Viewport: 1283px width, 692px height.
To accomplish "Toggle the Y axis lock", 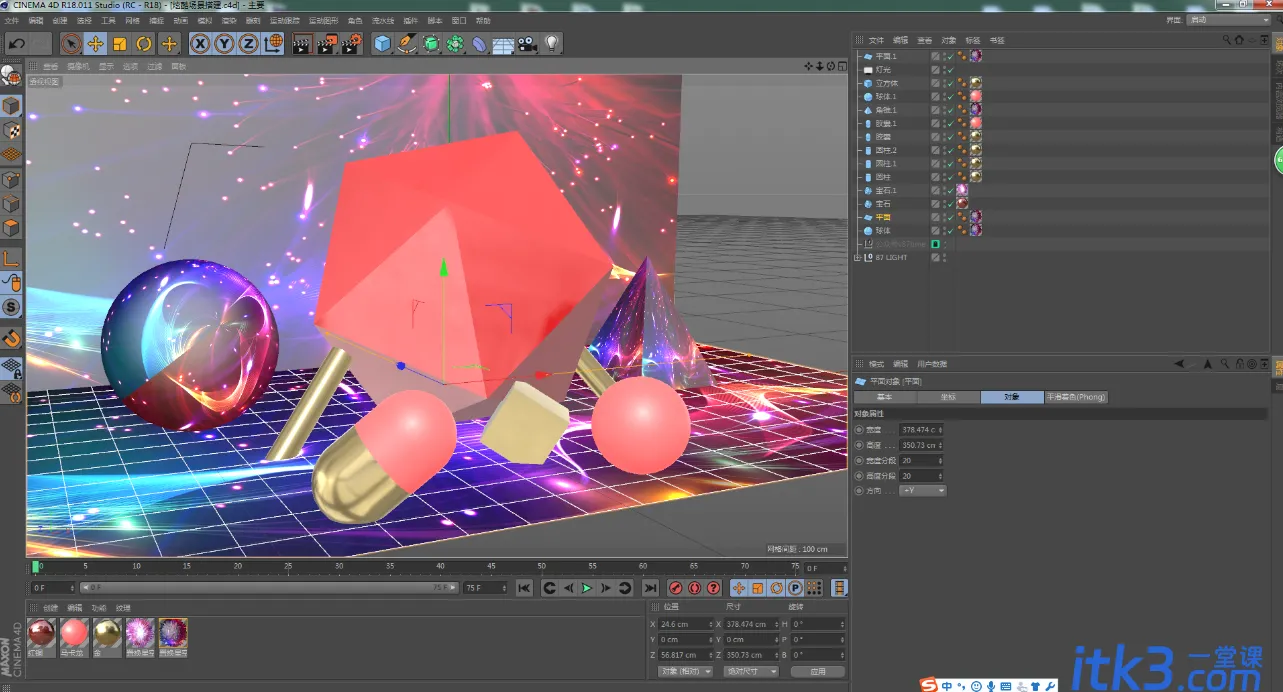I will [x=224, y=43].
